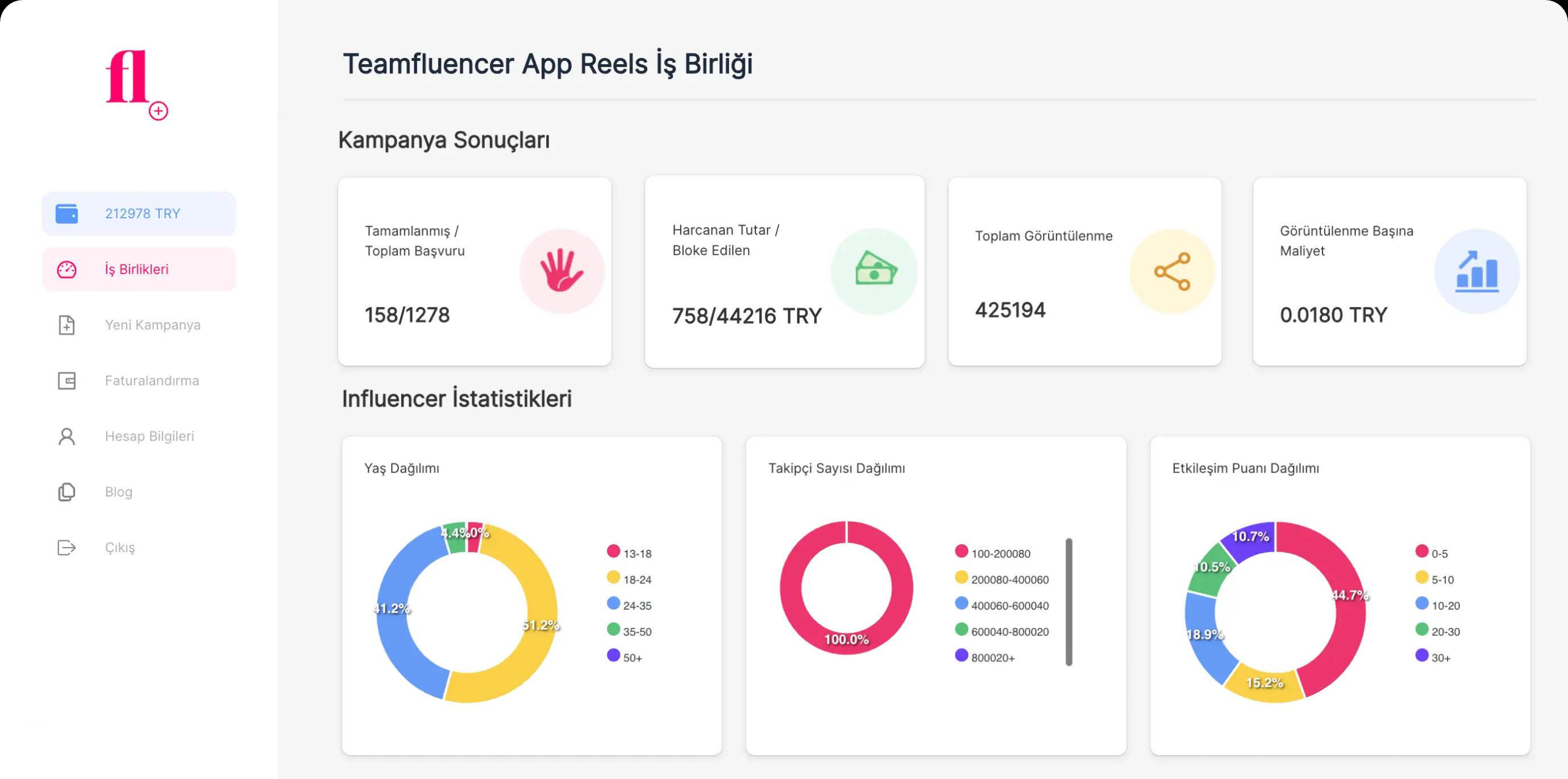The height and width of the screenshot is (779, 1568).
Task: Click the 51.2% yellow age chart slice
Action: (x=540, y=625)
